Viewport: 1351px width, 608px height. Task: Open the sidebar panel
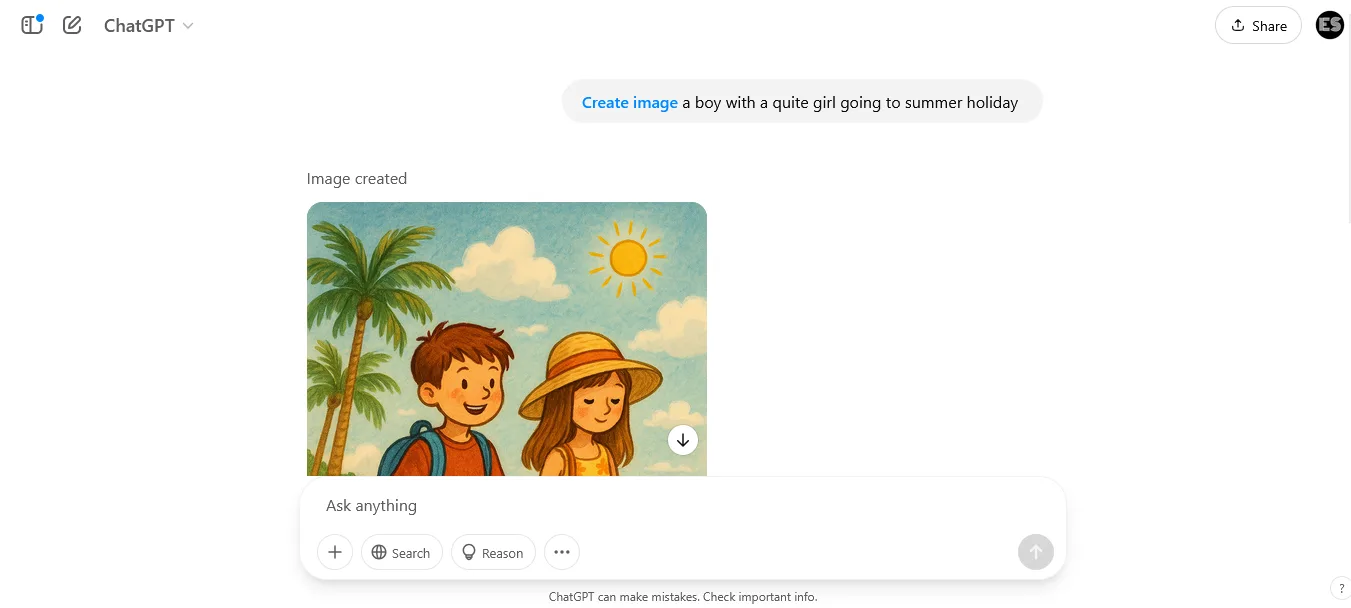click(x=32, y=25)
